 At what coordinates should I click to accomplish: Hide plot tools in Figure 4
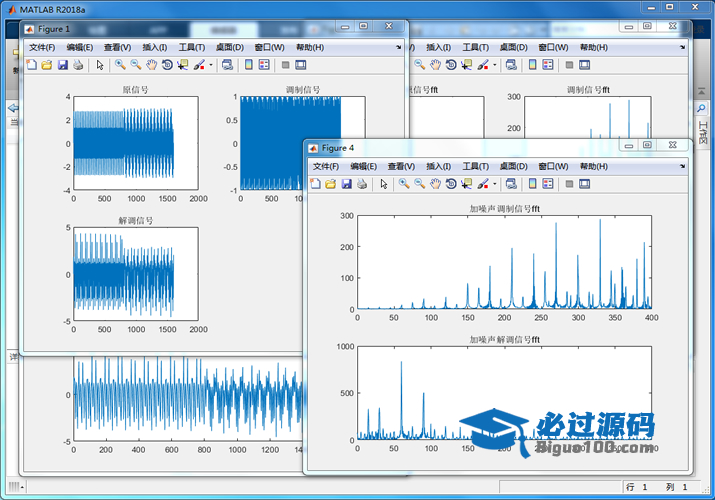569,184
